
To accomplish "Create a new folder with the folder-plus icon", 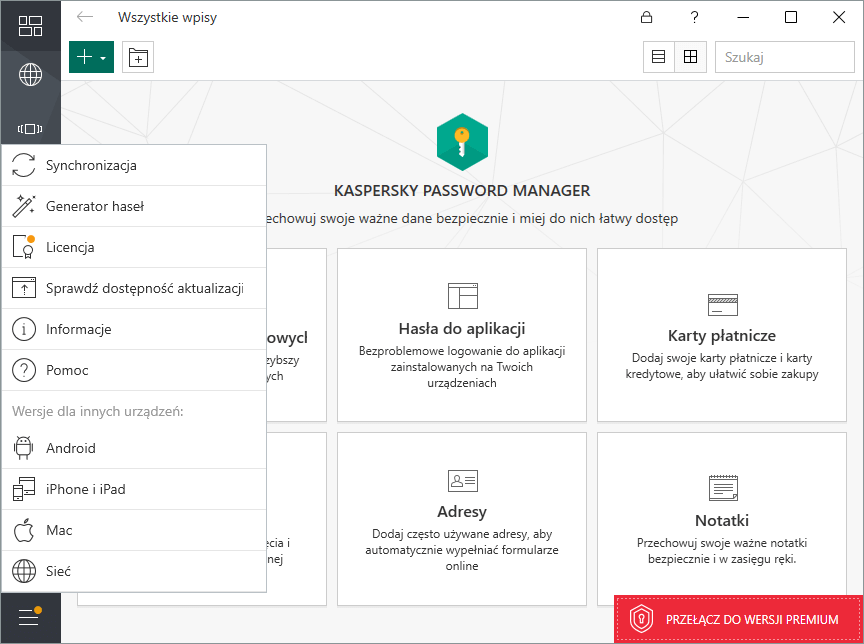I will [x=138, y=57].
